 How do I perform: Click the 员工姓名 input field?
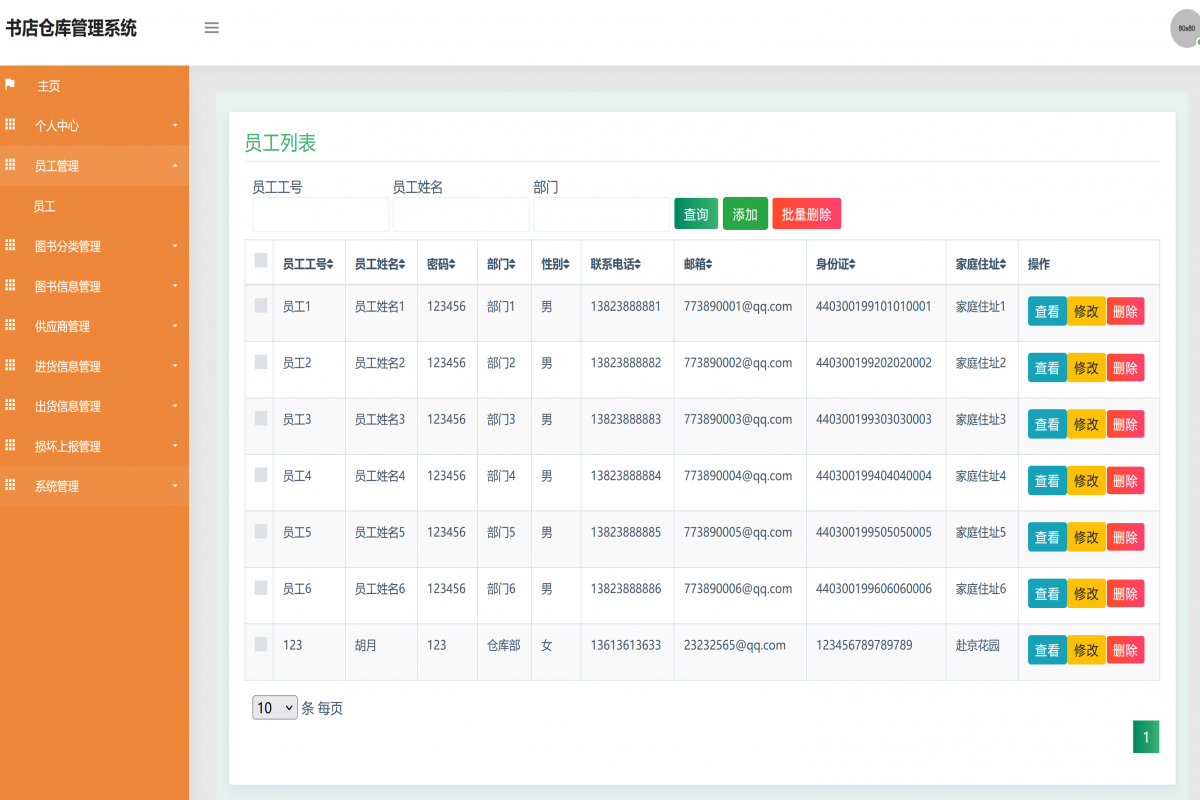[x=460, y=214]
